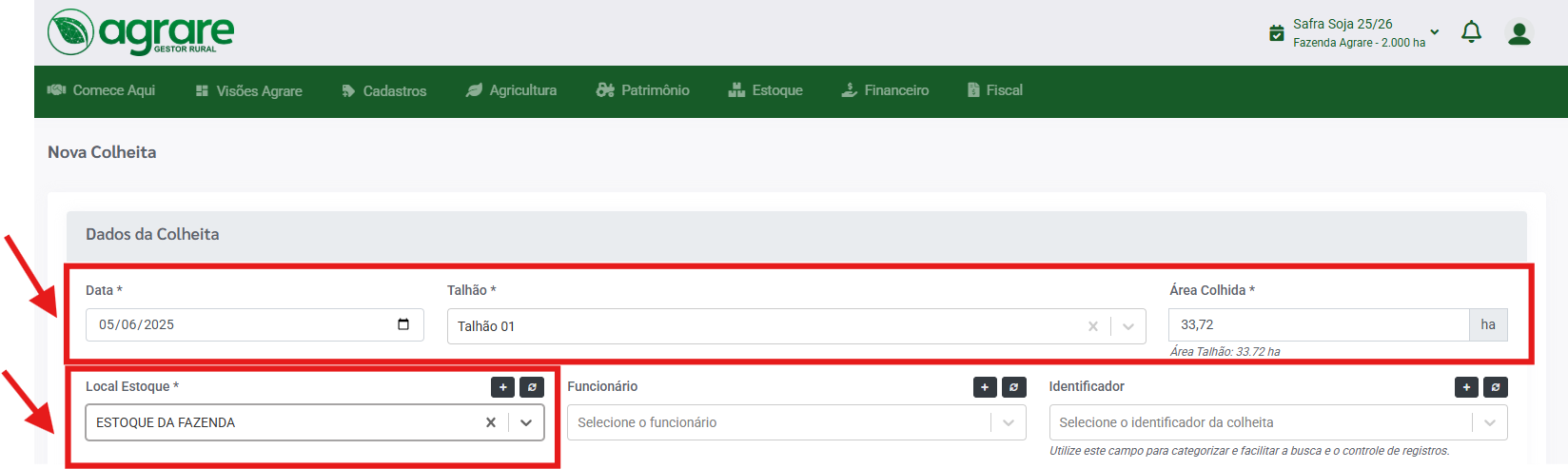The width and height of the screenshot is (1568, 469).
Task: Add a new Identificador with plus
Action: [x=1466, y=387]
